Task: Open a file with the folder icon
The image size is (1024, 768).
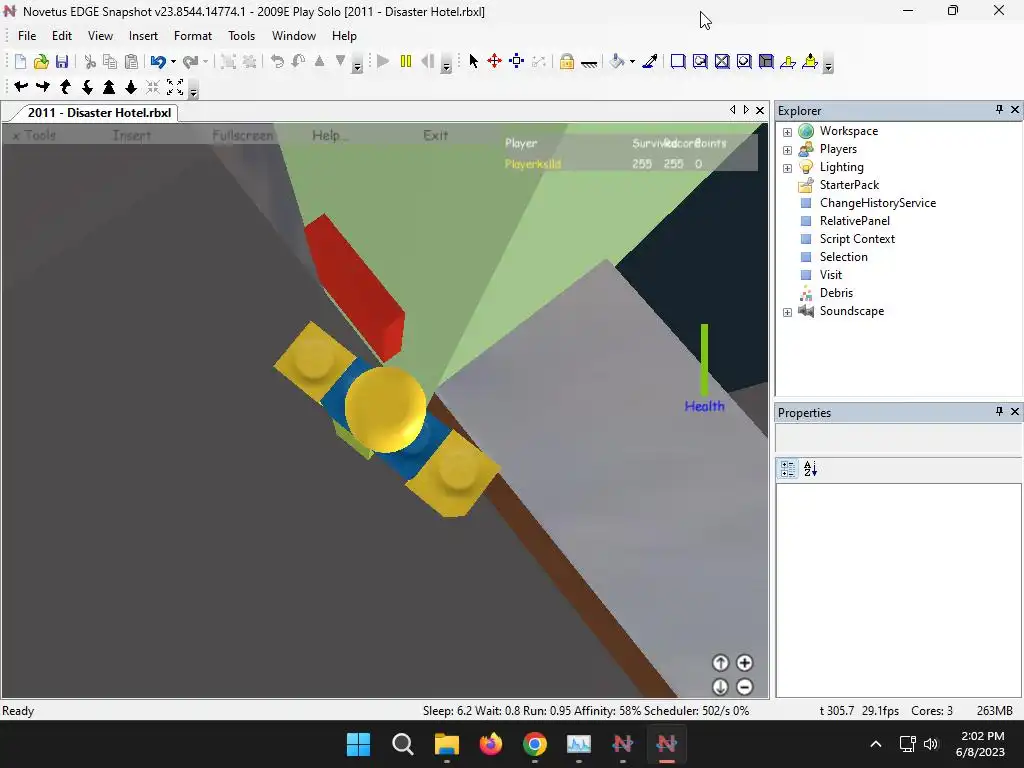Action: click(41, 61)
